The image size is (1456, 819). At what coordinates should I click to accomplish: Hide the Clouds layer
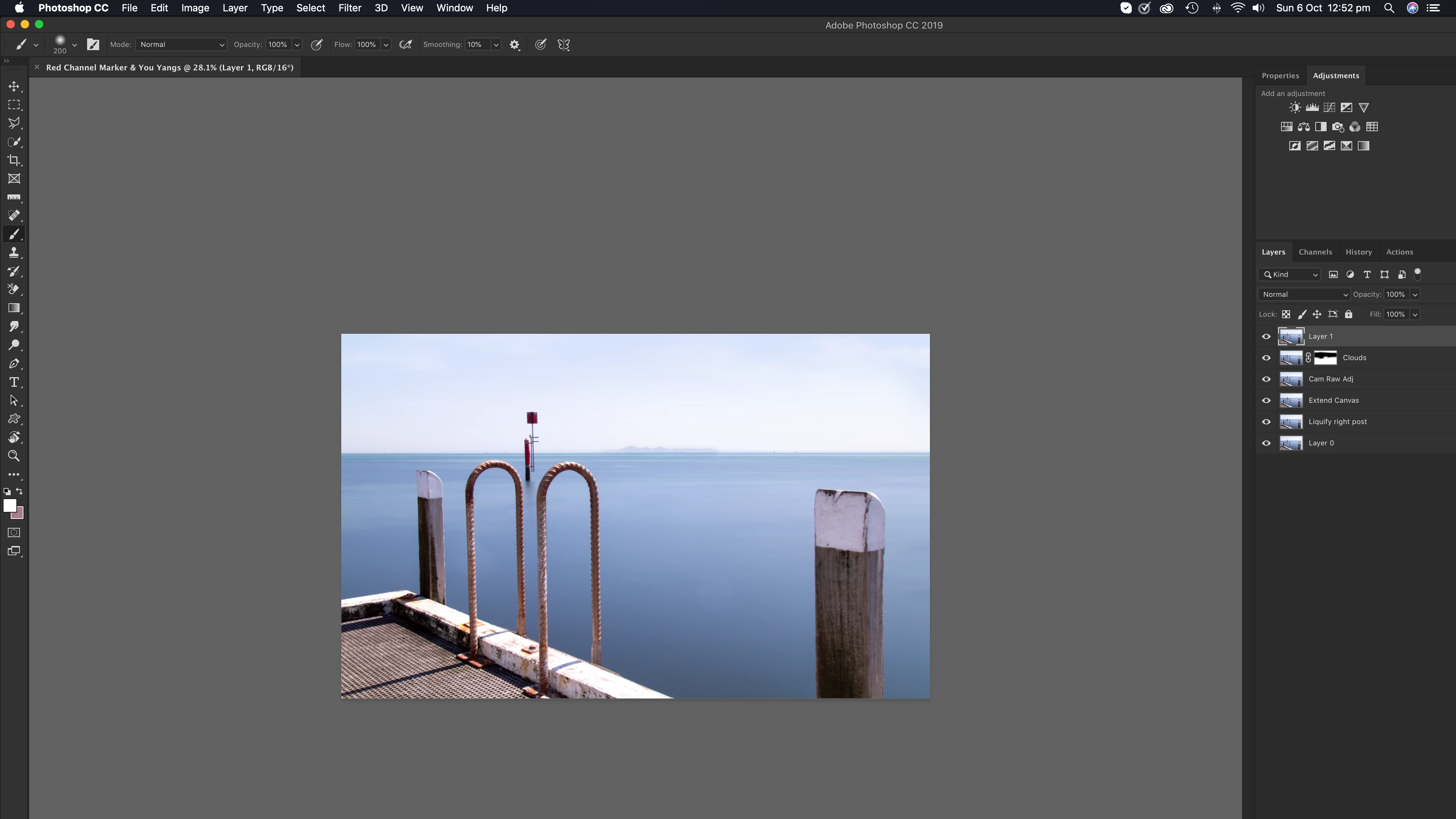(1266, 358)
